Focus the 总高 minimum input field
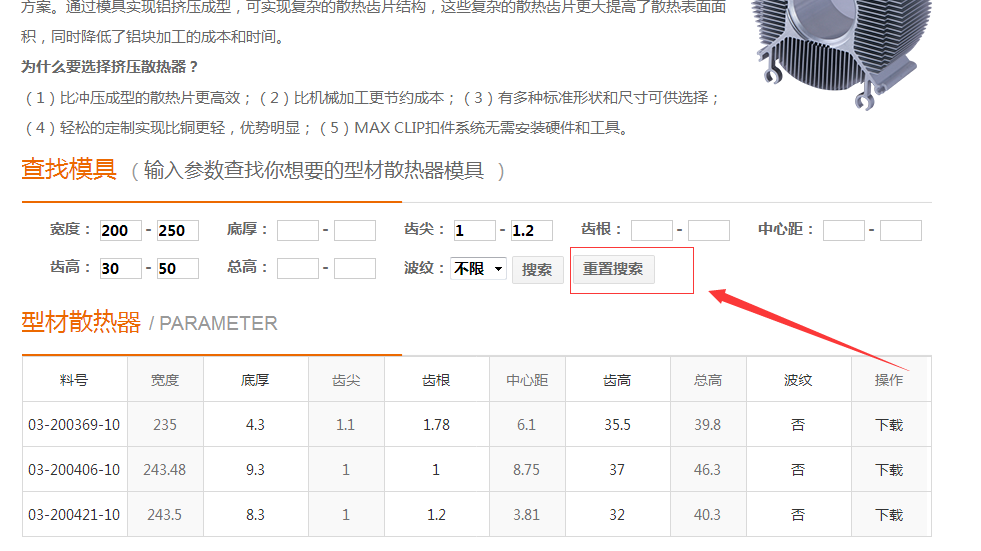Viewport: 981px width, 551px height. pos(297,269)
